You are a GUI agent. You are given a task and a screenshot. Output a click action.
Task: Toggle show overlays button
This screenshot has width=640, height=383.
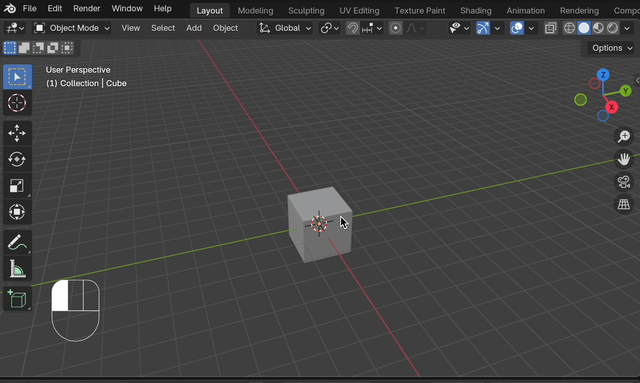coord(517,28)
